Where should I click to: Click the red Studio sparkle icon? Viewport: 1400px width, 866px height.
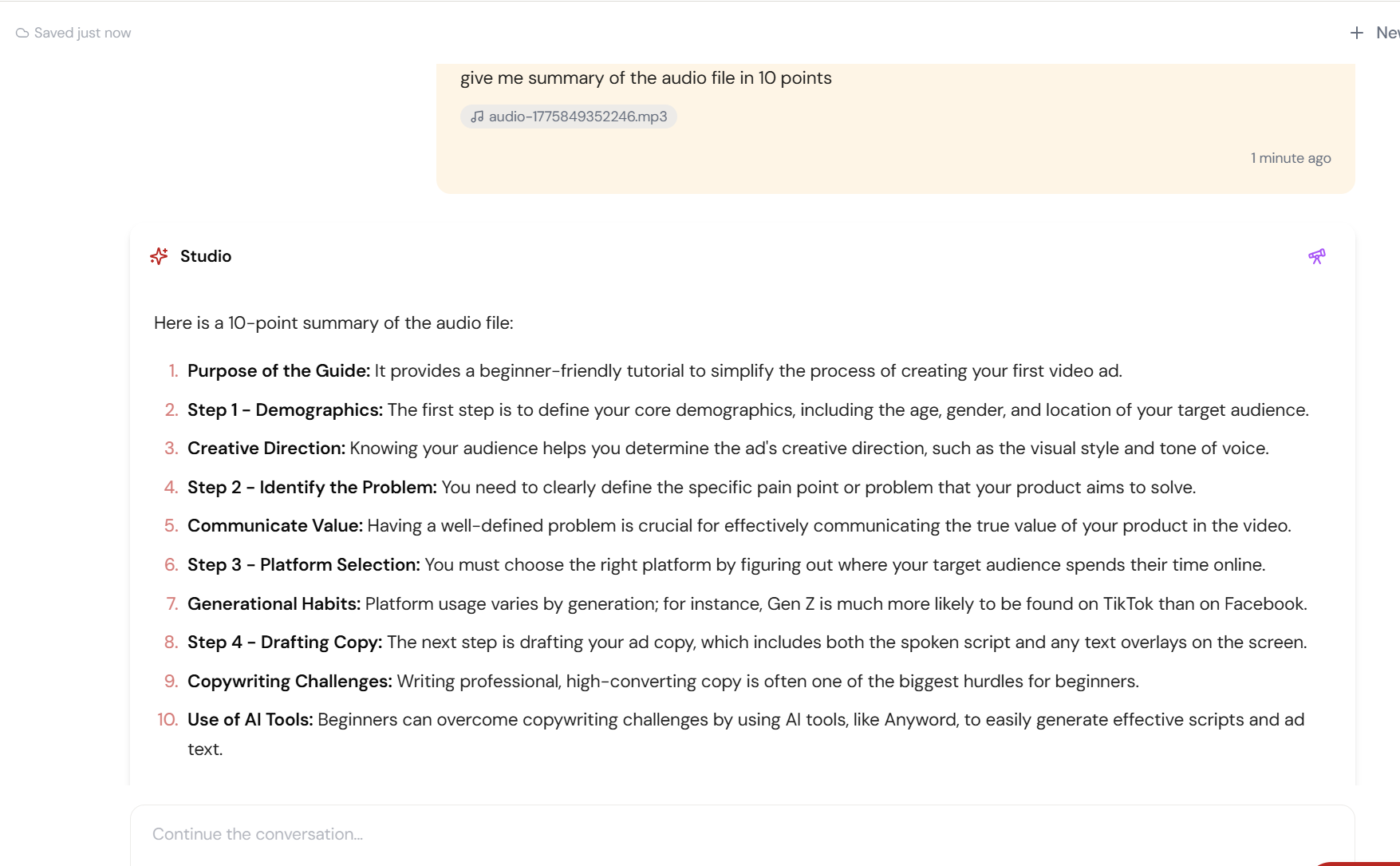coord(159,256)
